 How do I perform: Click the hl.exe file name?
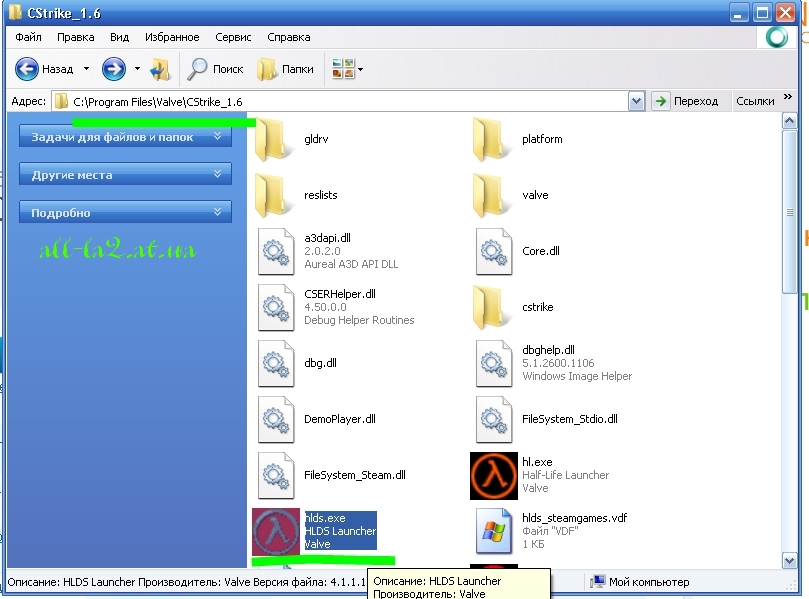537,462
